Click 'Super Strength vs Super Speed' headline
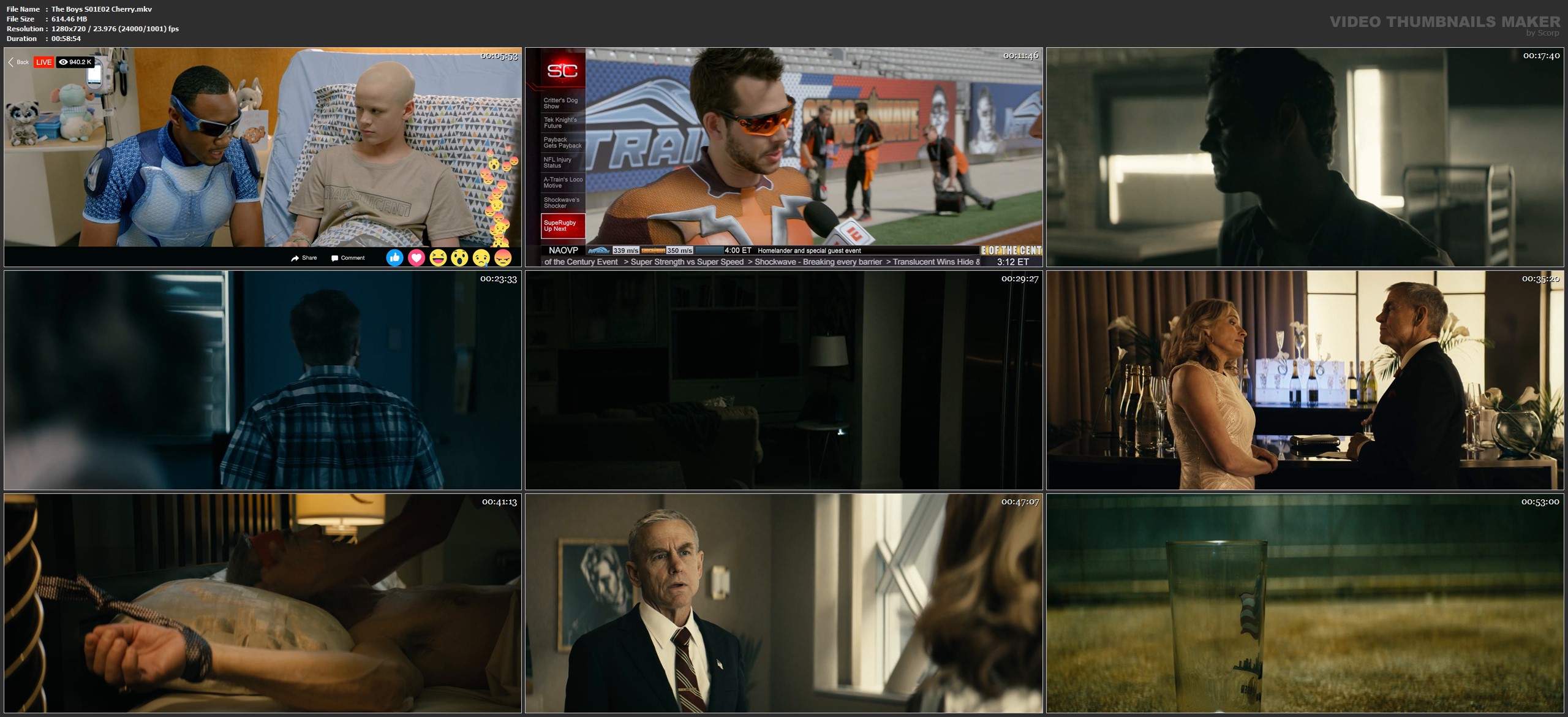 [x=687, y=262]
